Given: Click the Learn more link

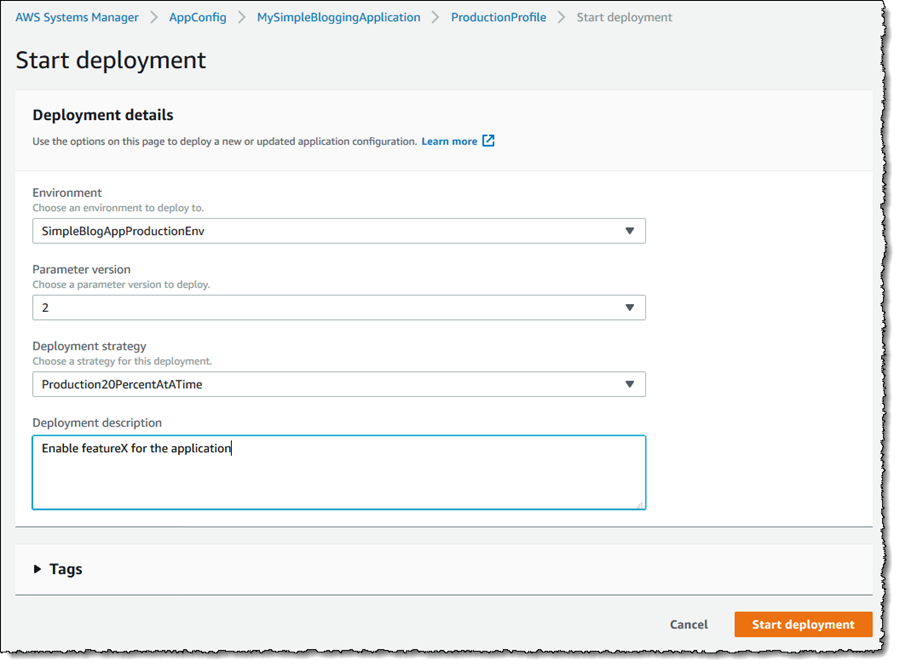Looking at the screenshot, I should pyautogui.click(x=449, y=141).
